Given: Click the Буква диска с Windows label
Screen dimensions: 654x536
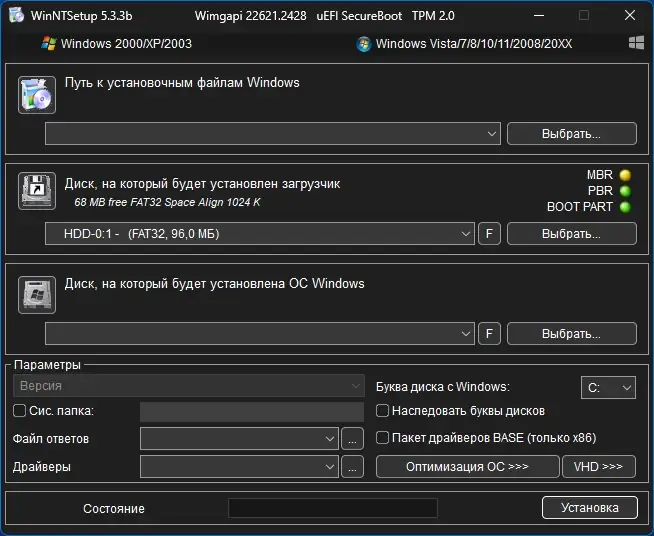Looking at the screenshot, I should pyautogui.click(x=443, y=387).
